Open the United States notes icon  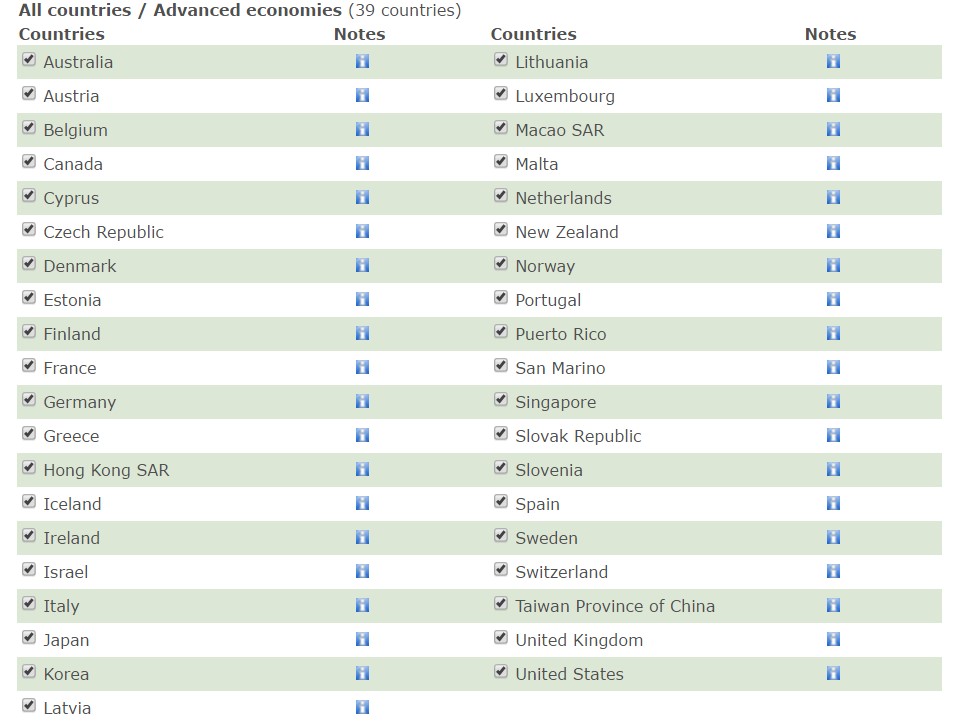tap(833, 673)
